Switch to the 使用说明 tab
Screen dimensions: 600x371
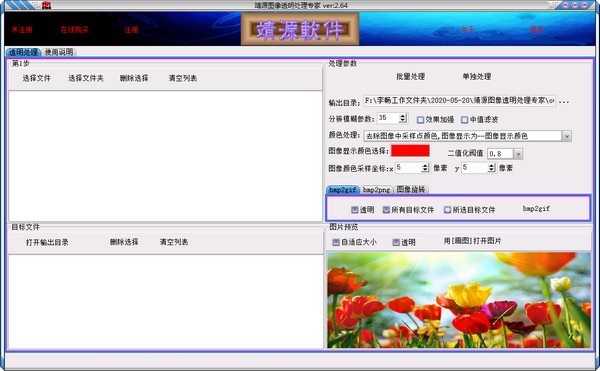click(59, 52)
